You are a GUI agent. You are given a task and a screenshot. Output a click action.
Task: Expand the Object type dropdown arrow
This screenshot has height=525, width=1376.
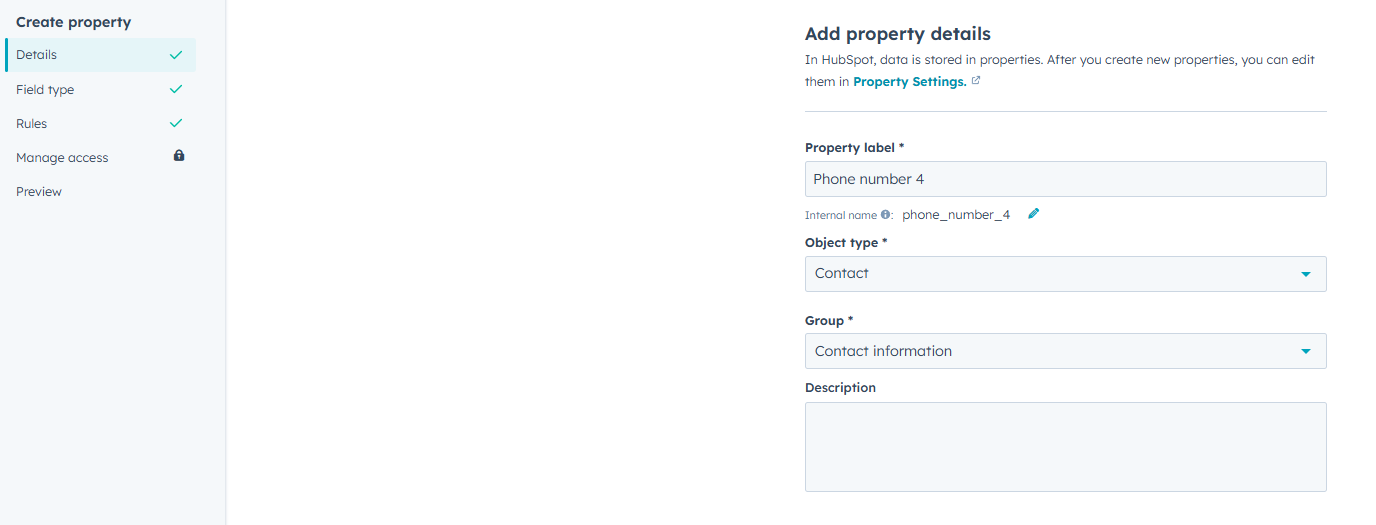click(1305, 274)
